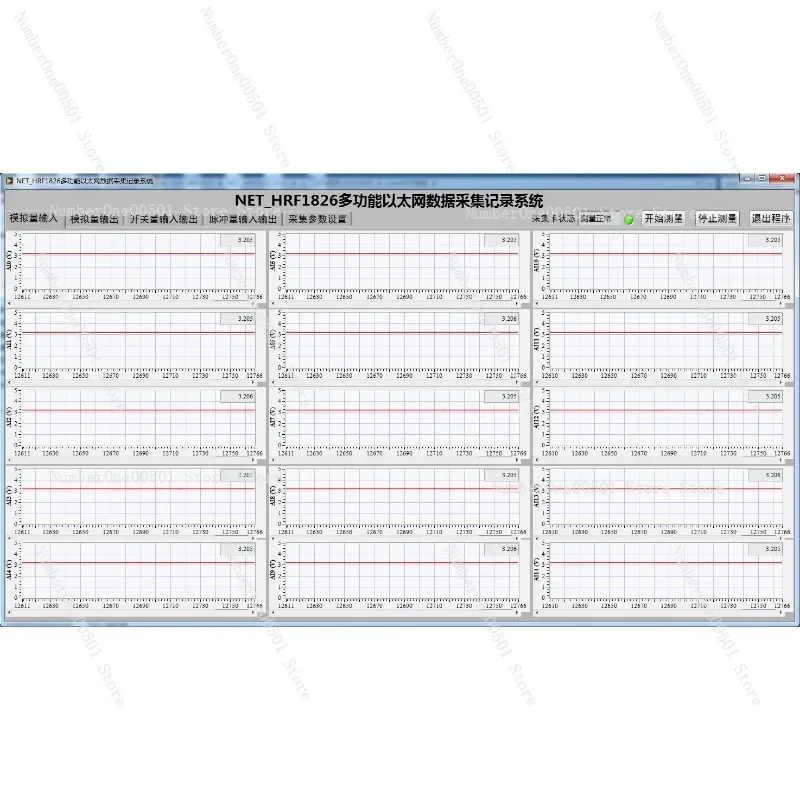The width and height of the screenshot is (800, 800).
Task: Click the LabVIEW icon in title bar
Action: coord(9,181)
